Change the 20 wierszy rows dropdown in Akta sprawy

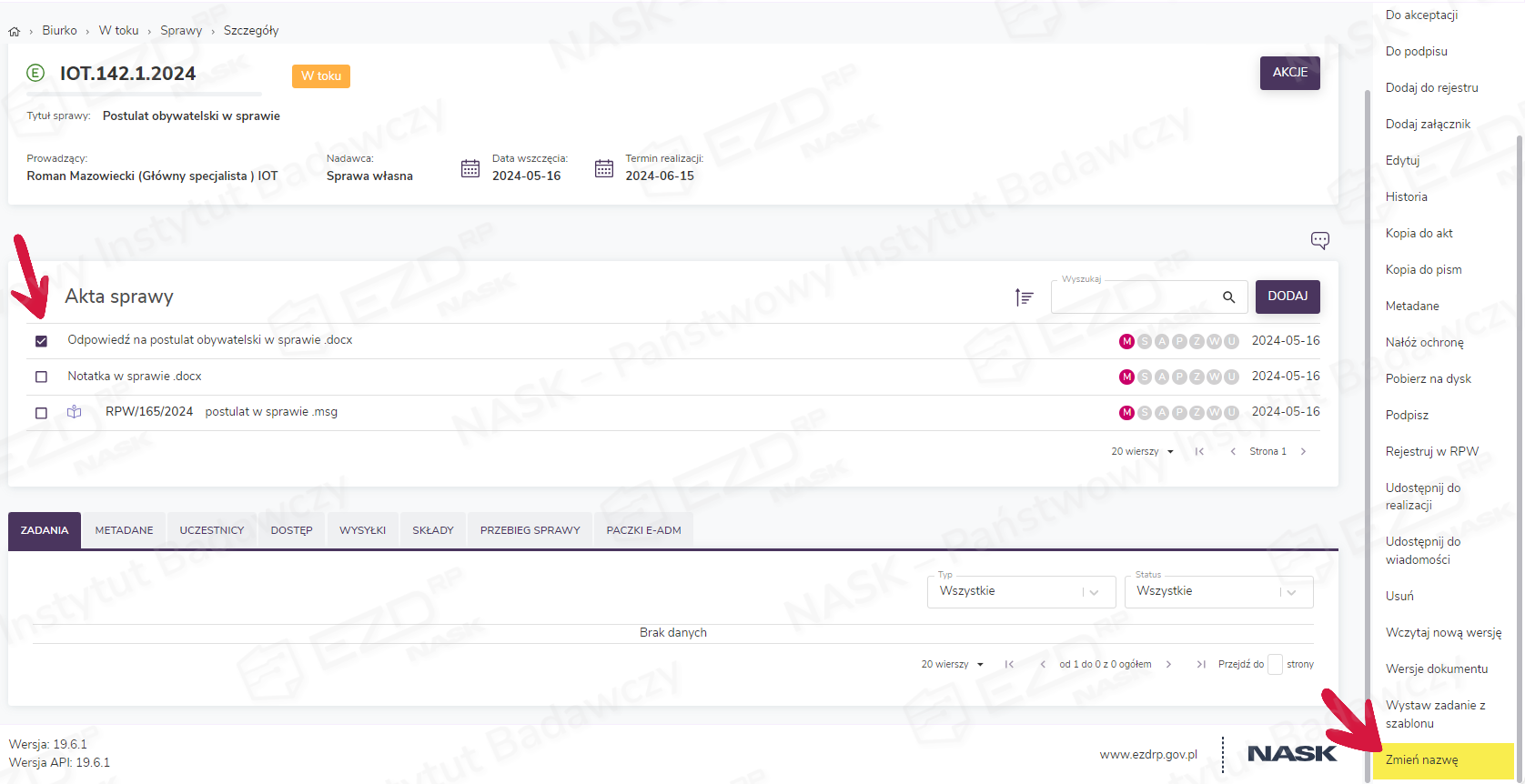(x=1142, y=451)
